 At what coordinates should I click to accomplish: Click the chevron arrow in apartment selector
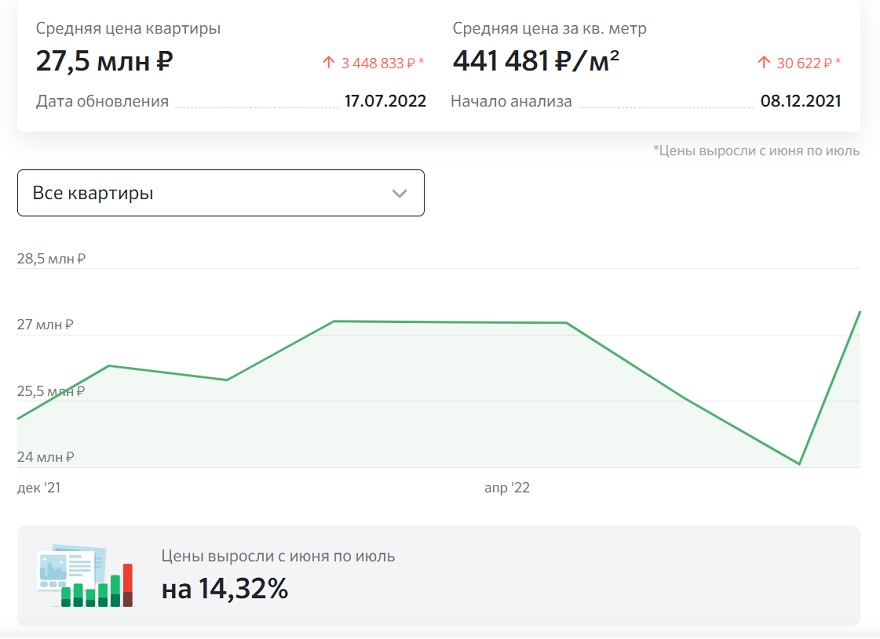[x=399, y=194]
